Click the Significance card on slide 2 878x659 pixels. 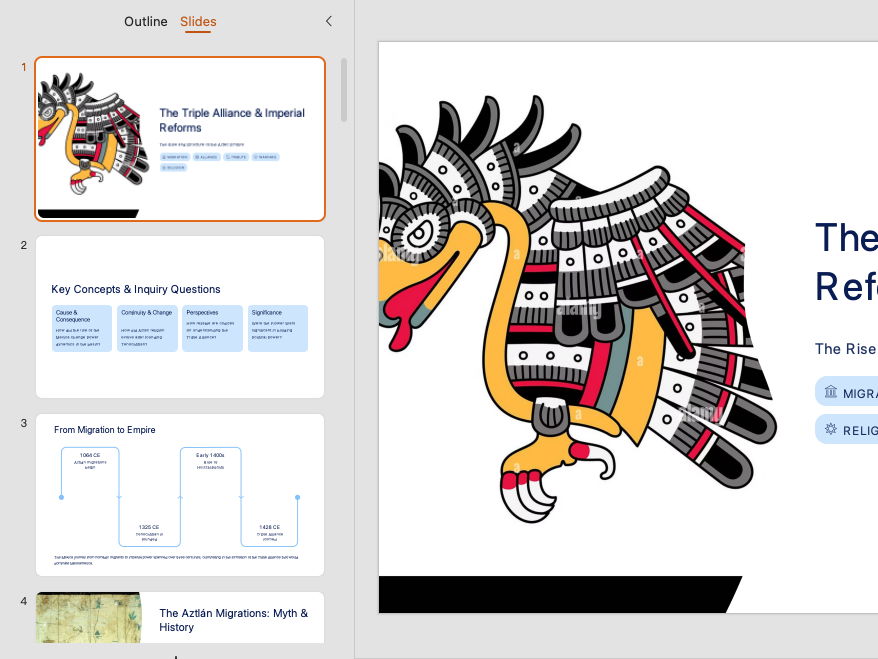278,328
